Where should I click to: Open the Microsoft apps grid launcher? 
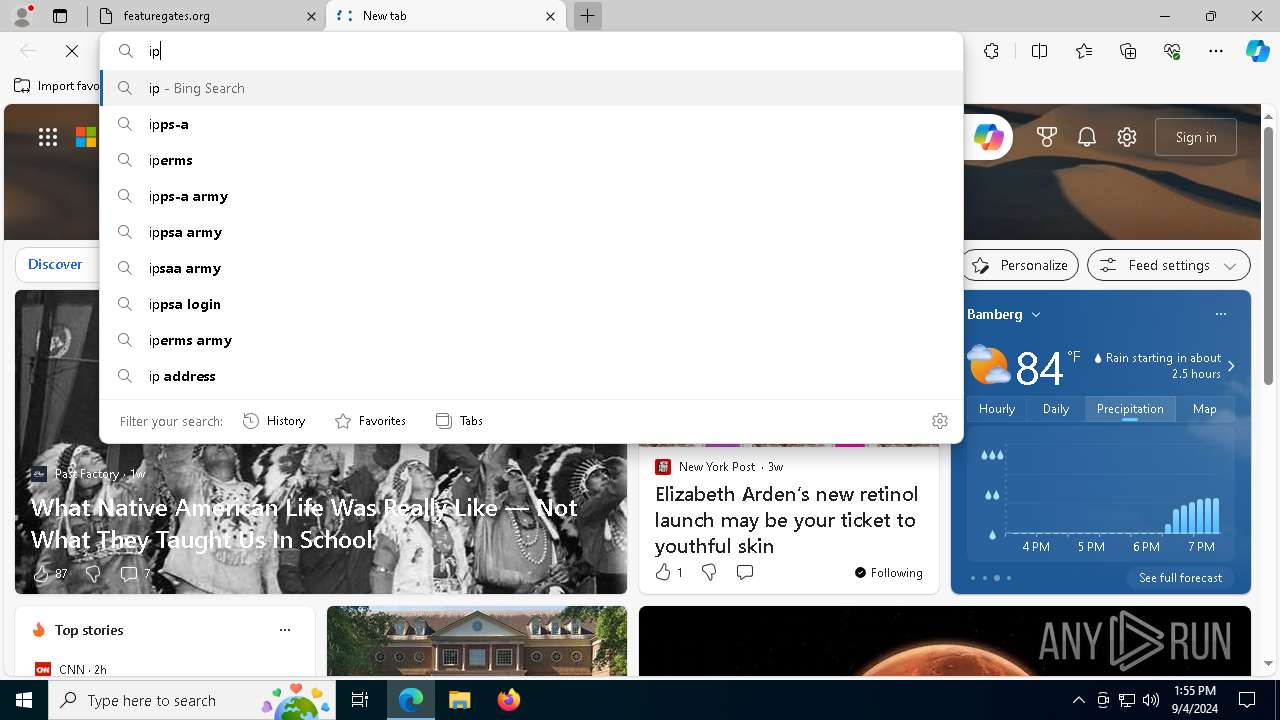(x=47, y=137)
